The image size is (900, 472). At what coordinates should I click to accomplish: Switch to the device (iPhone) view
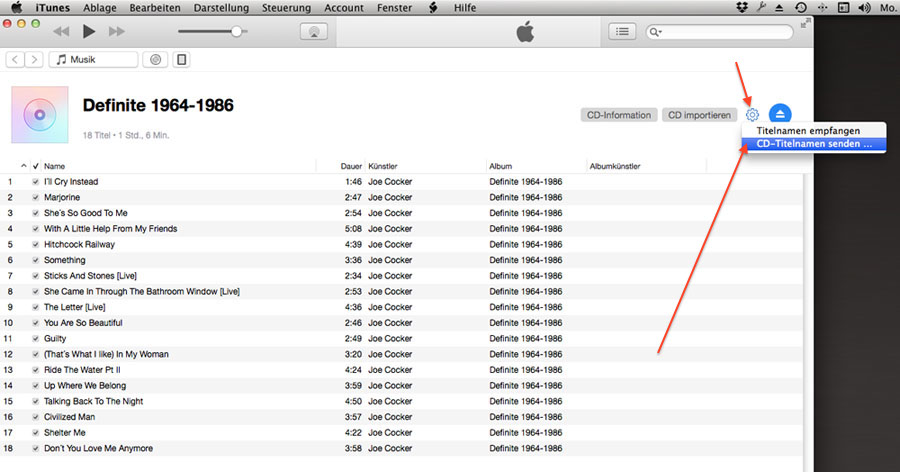pos(181,59)
